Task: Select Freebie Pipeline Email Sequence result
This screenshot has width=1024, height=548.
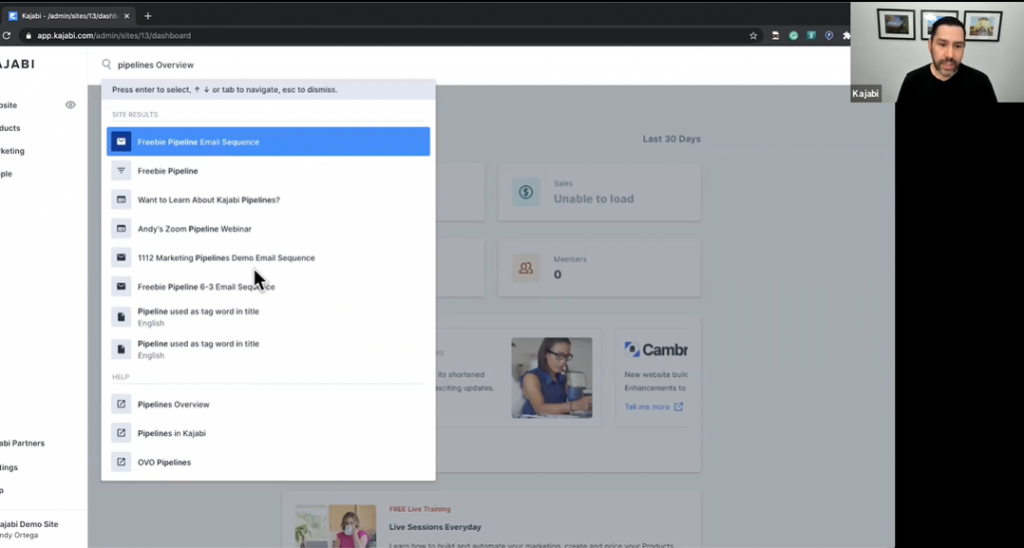Action: pyautogui.click(x=268, y=142)
